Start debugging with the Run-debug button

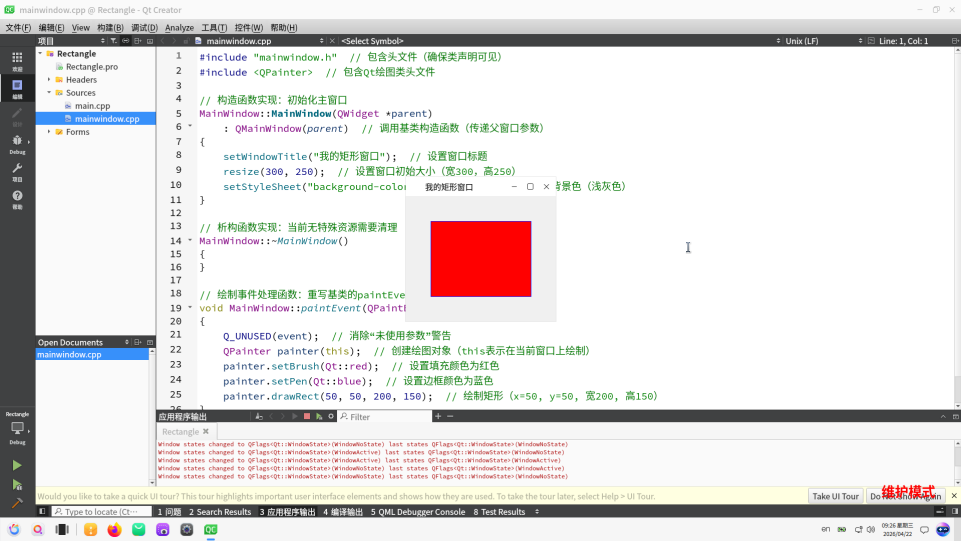tap(17, 485)
